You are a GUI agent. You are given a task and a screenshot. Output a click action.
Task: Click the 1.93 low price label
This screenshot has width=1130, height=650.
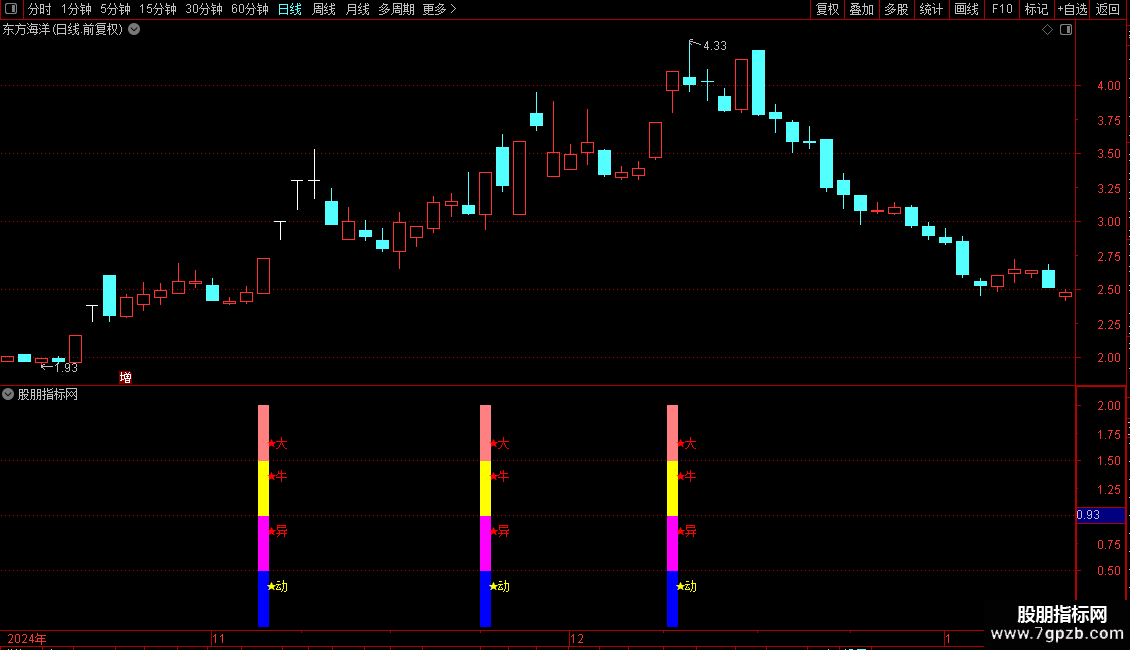click(x=66, y=368)
